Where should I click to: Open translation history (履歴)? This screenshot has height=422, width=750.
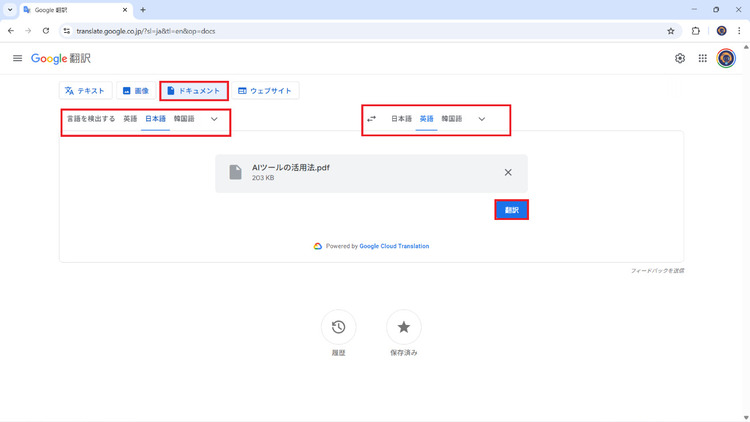coord(339,327)
